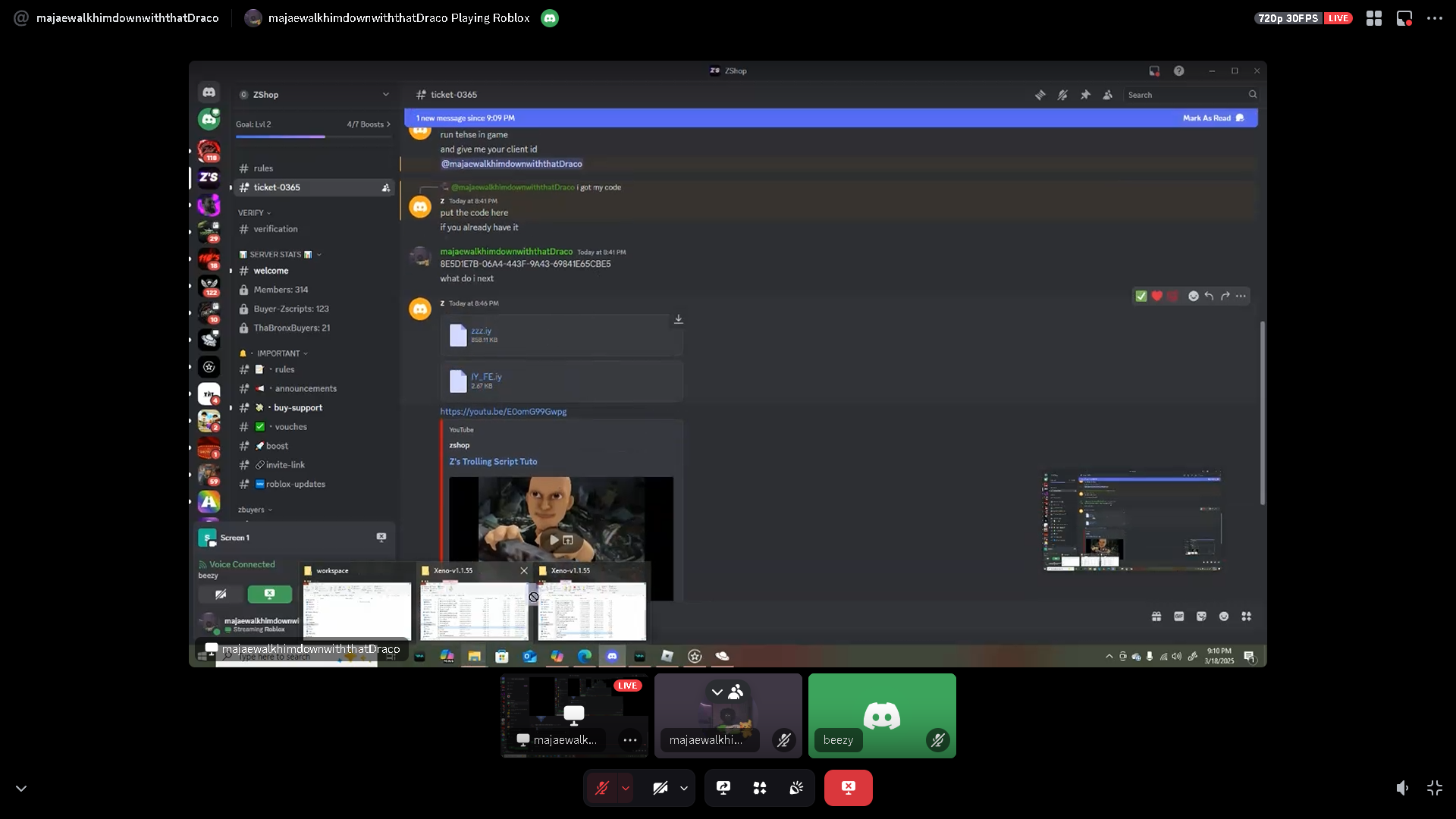
Task: Click the reply arrow on the message
Action: point(1210,297)
